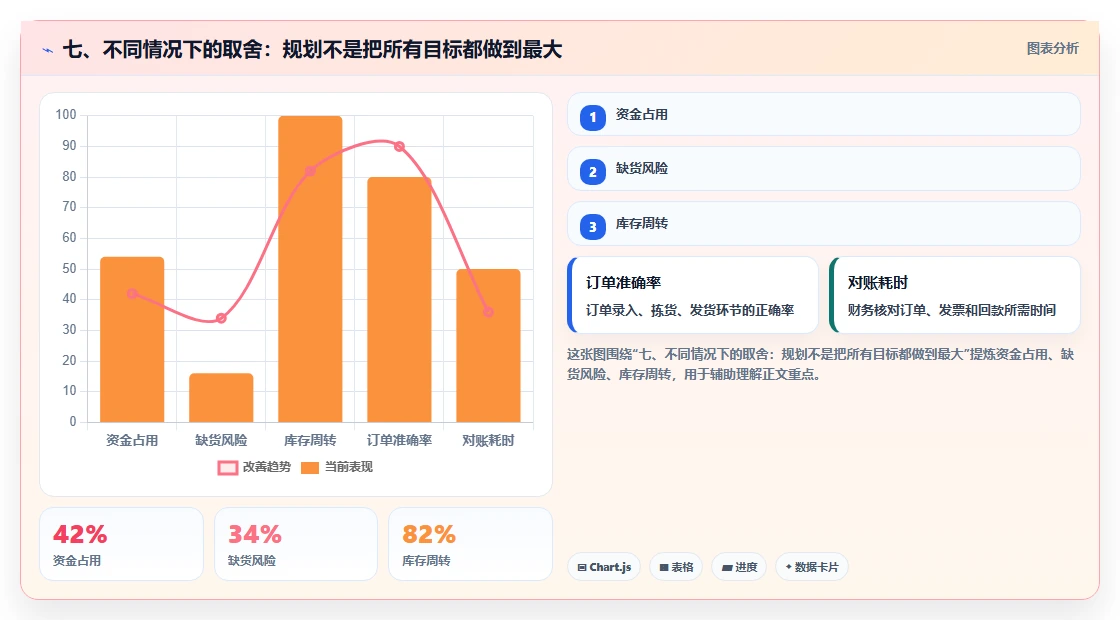The height and width of the screenshot is (620, 1120).
Task: Click the blue lightning icon beside the title
Action: tap(48, 50)
